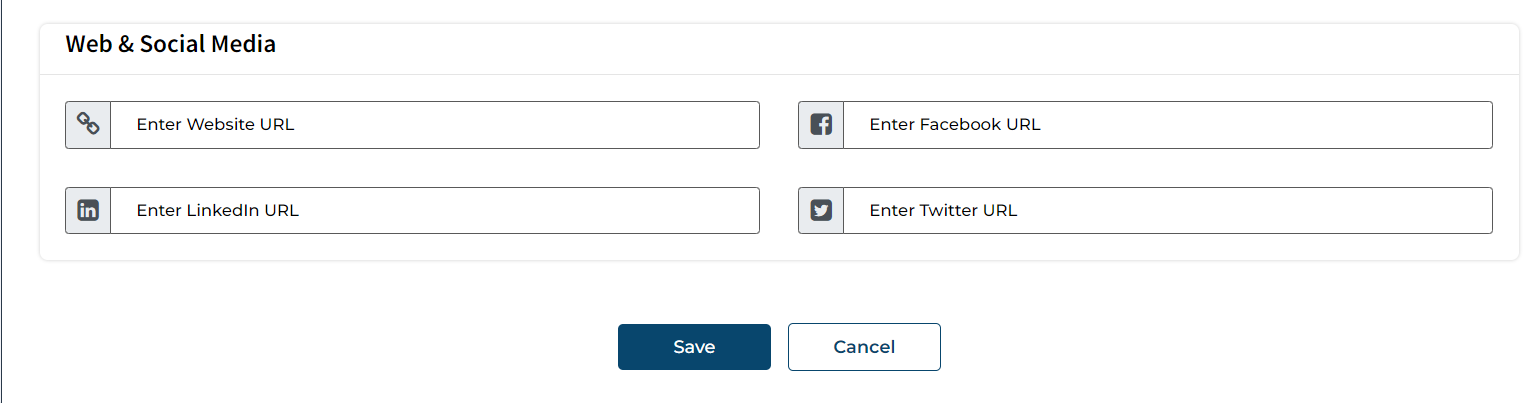Click the chain link website icon
Viewport: 1535px width, 403px height.
88,125
